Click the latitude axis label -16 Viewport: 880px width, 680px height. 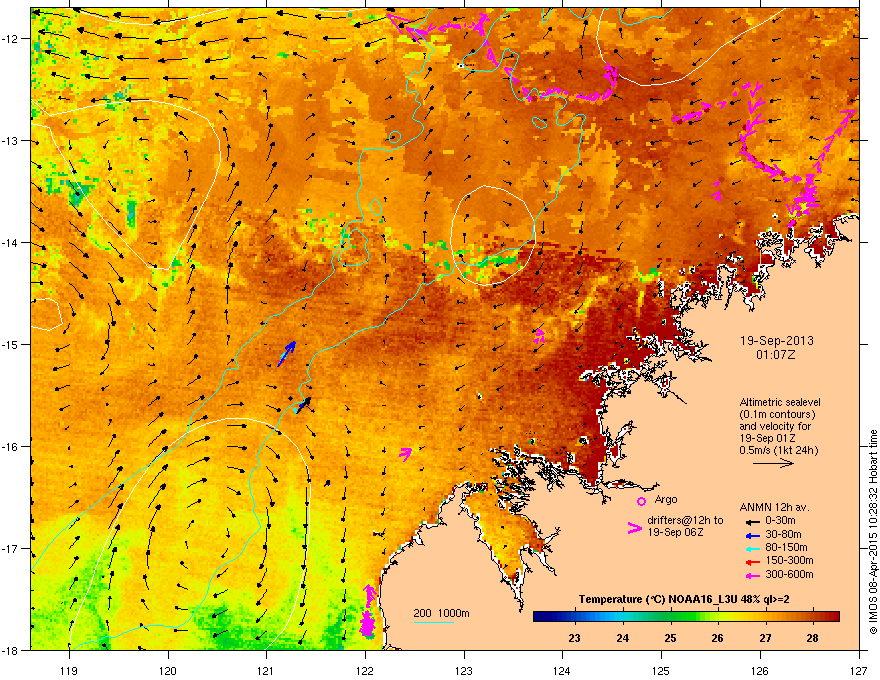10,446
